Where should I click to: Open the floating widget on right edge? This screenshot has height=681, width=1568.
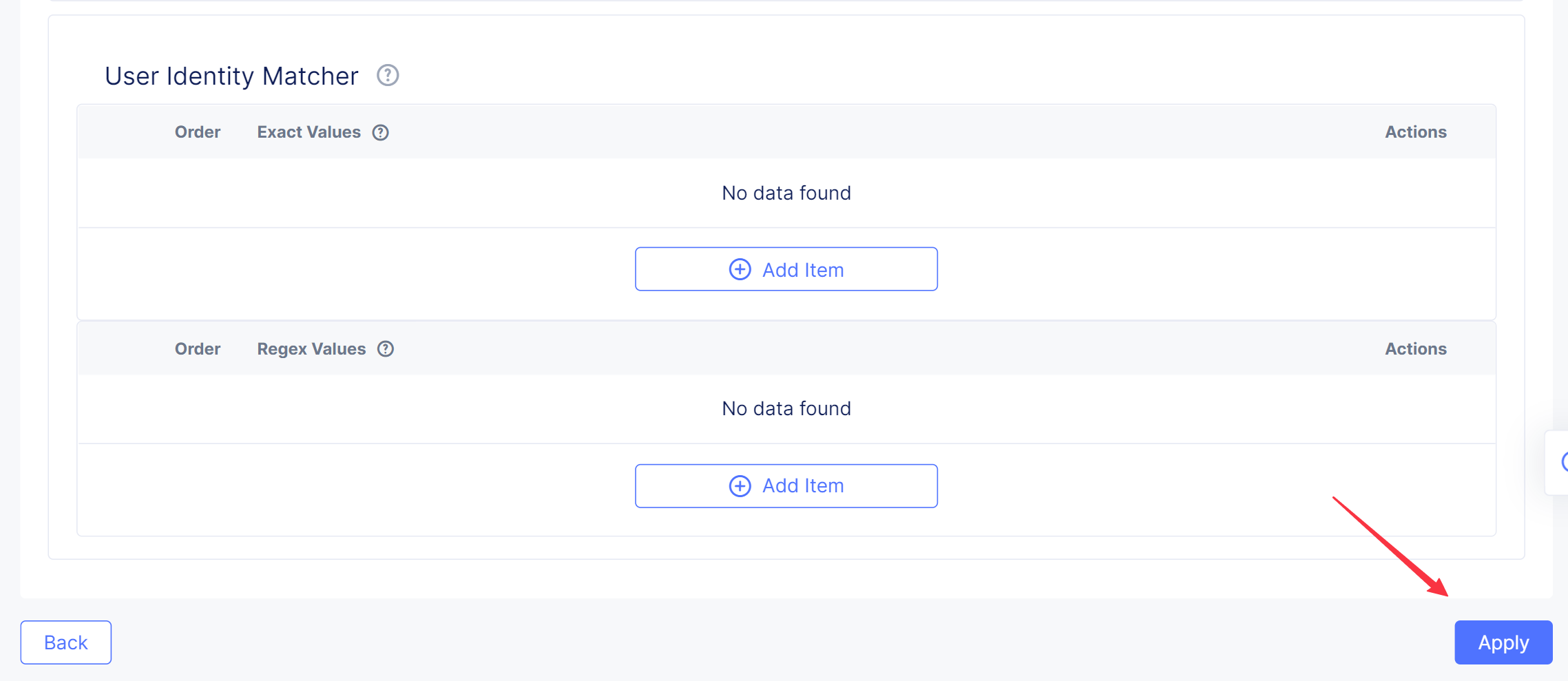[1560, 462]
